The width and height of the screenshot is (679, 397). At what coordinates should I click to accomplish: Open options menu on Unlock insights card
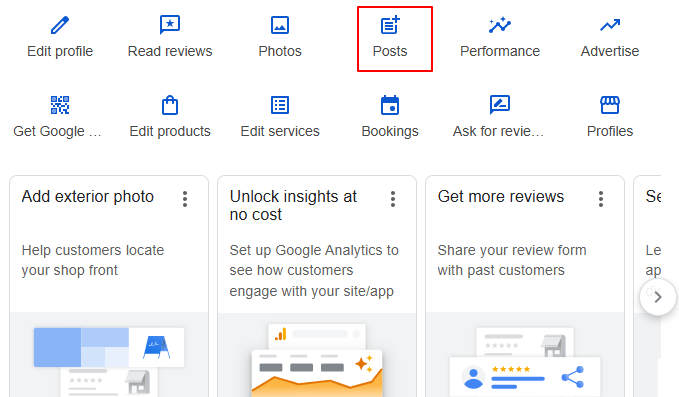click(x=393, y=199)
